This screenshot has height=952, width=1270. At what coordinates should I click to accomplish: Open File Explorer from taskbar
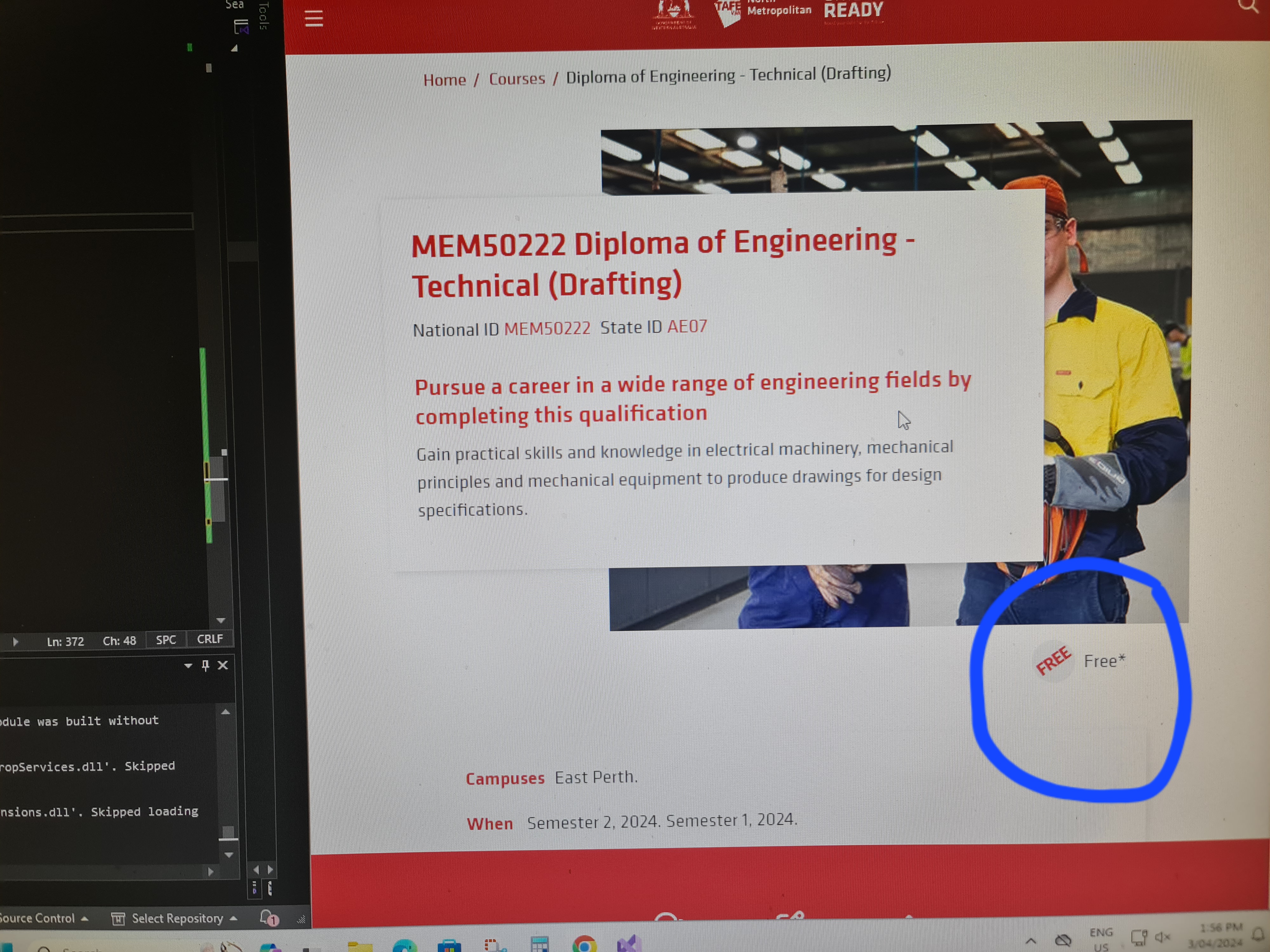[360, 946]
